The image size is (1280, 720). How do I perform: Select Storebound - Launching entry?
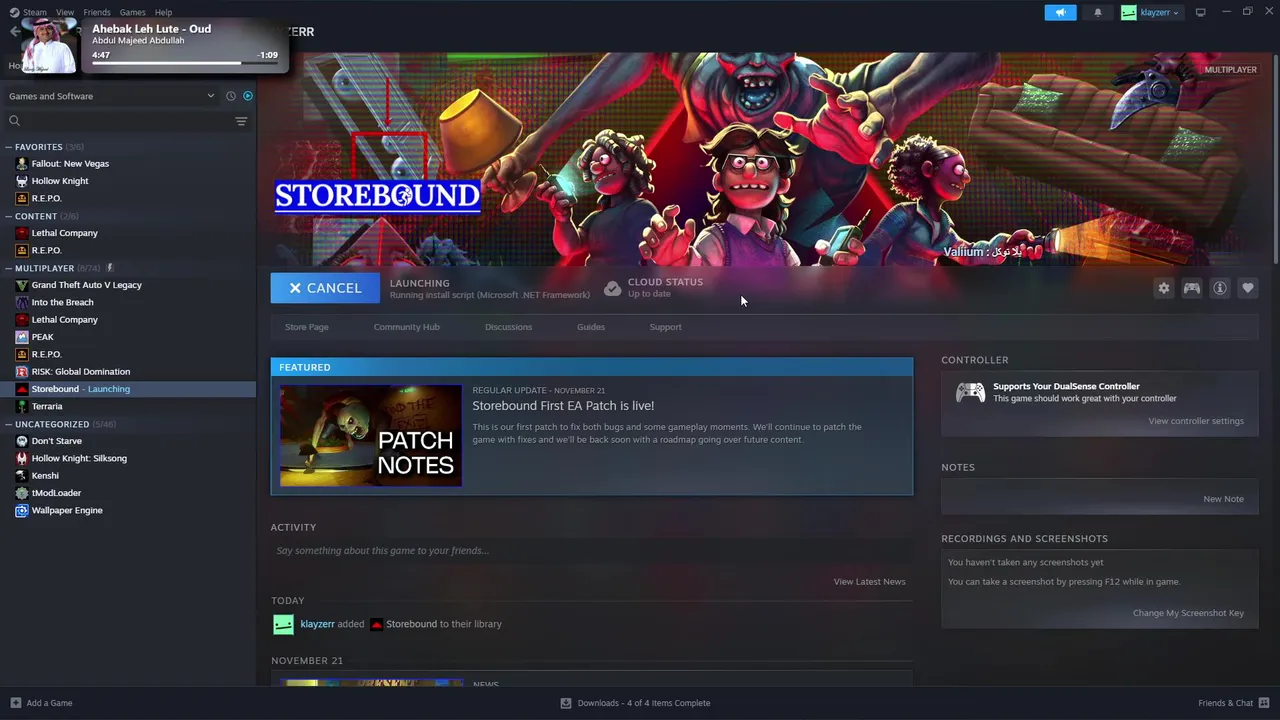[x=128, y=389]
